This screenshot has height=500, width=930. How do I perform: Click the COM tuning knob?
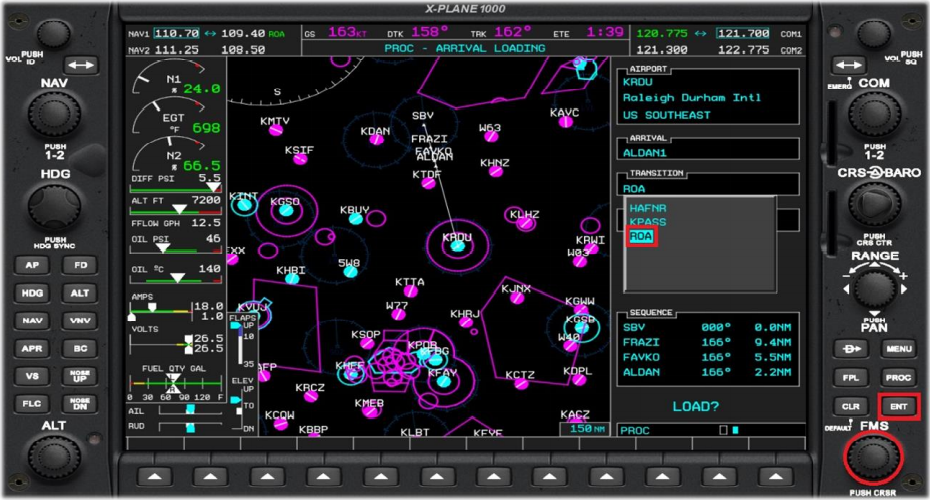point(874,114)
